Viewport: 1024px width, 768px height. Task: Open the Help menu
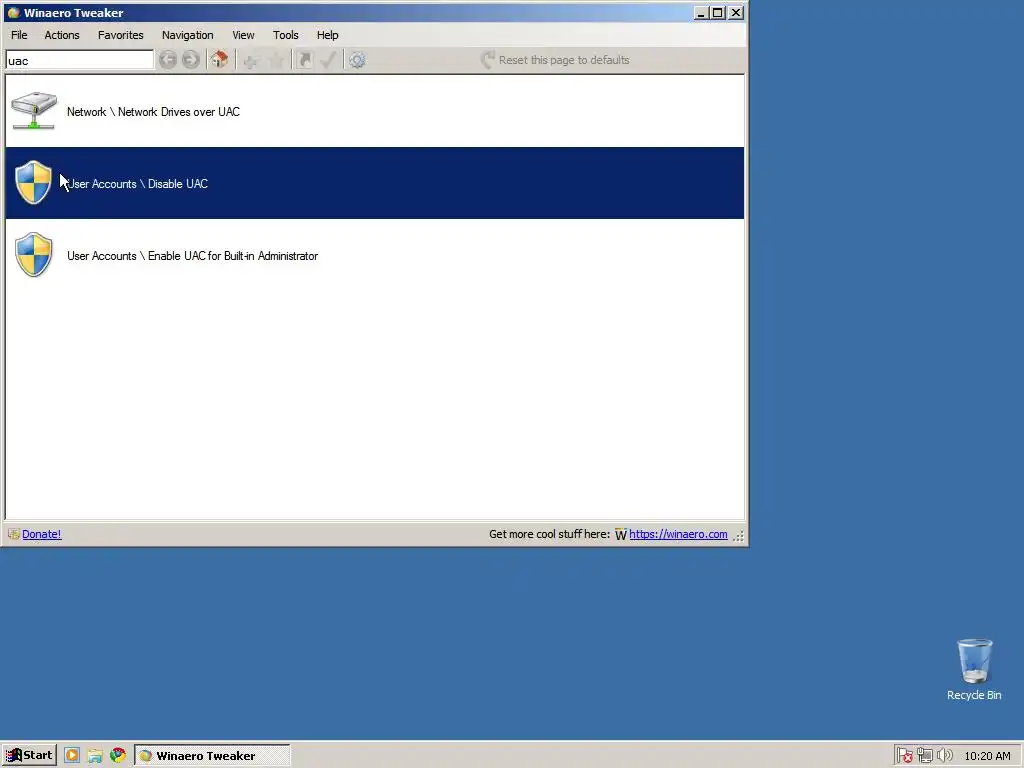(327, 35)
